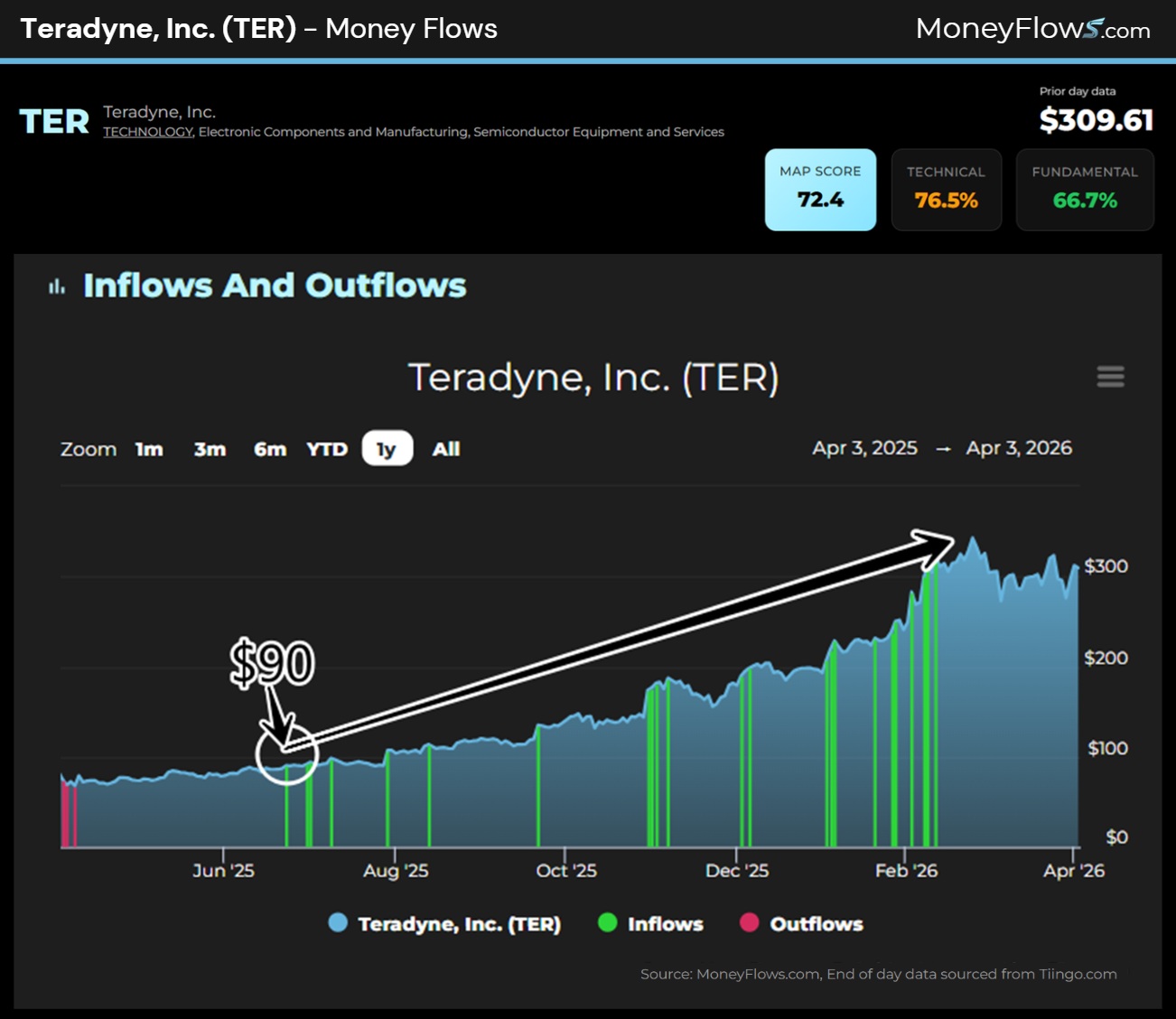The width and height of the screenshot is (1176, 1019).
Task: Switch chart zoom to YTD
Action: (326, 449)
